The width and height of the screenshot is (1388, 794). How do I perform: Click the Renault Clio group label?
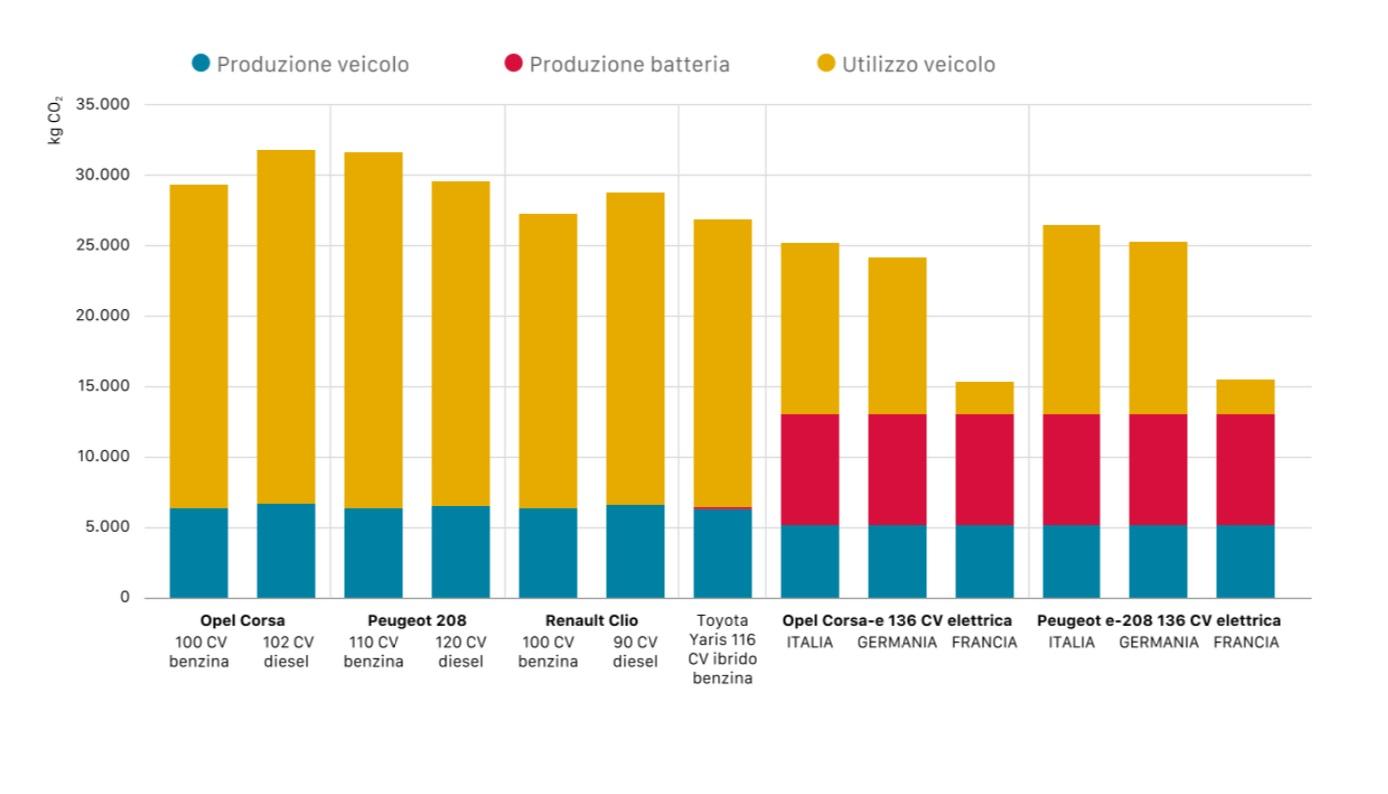[591, 621]
